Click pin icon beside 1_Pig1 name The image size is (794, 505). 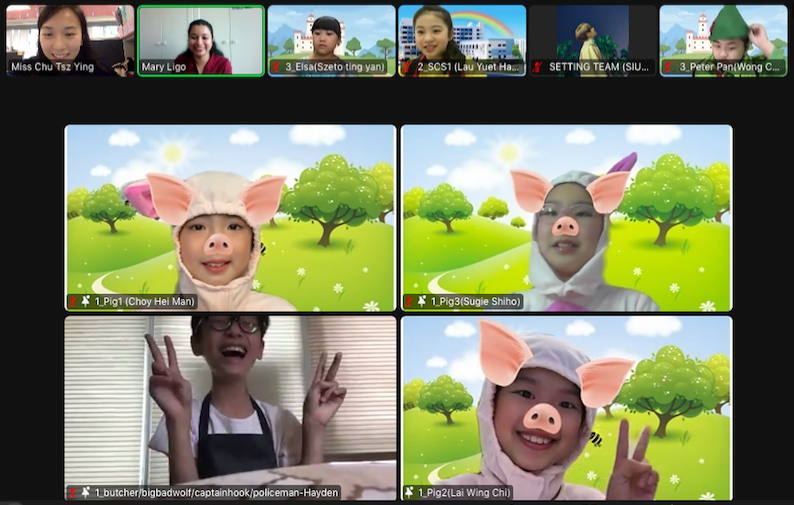coord(86,301)
